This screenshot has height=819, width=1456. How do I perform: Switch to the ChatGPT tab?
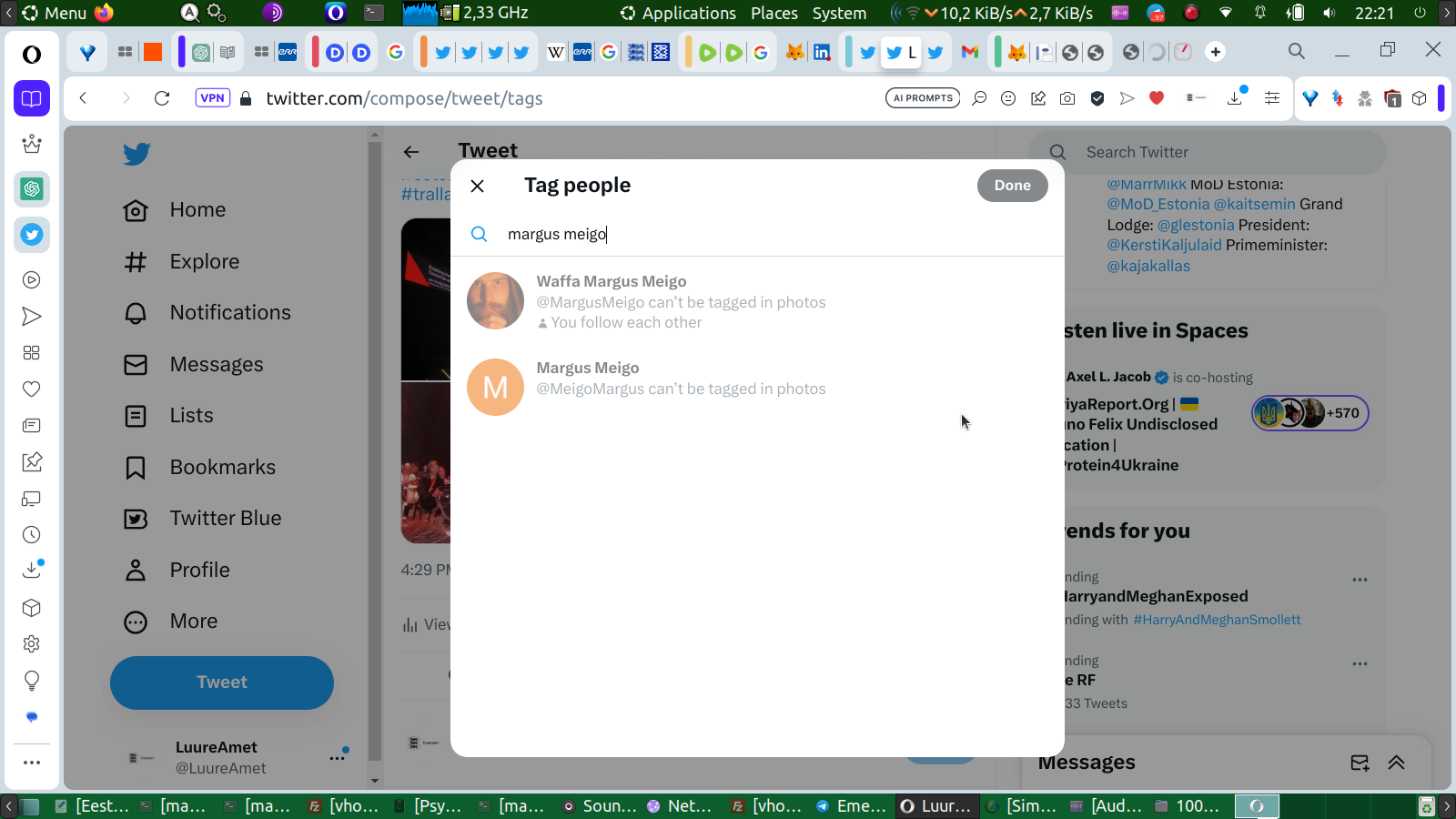point(201,52)
